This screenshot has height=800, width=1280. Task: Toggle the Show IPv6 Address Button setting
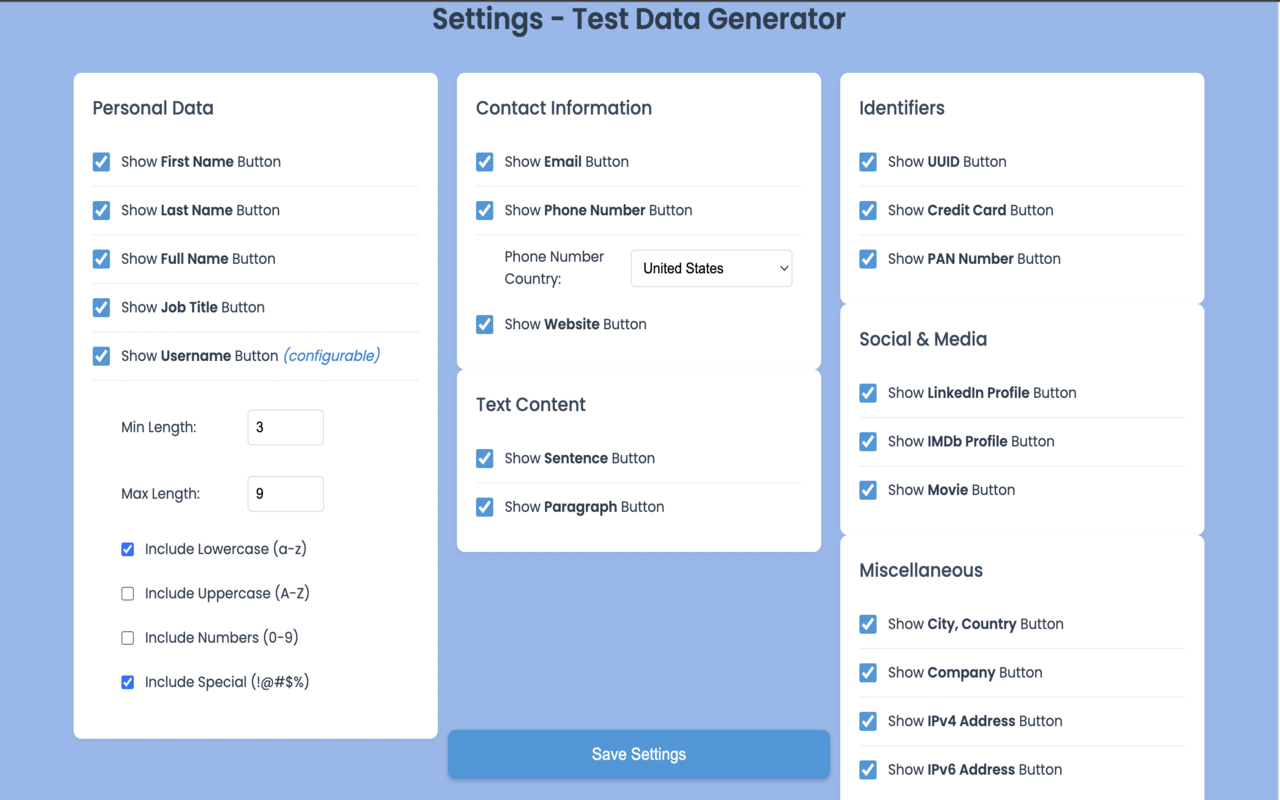pyautogui.click(x=868, y=769)
